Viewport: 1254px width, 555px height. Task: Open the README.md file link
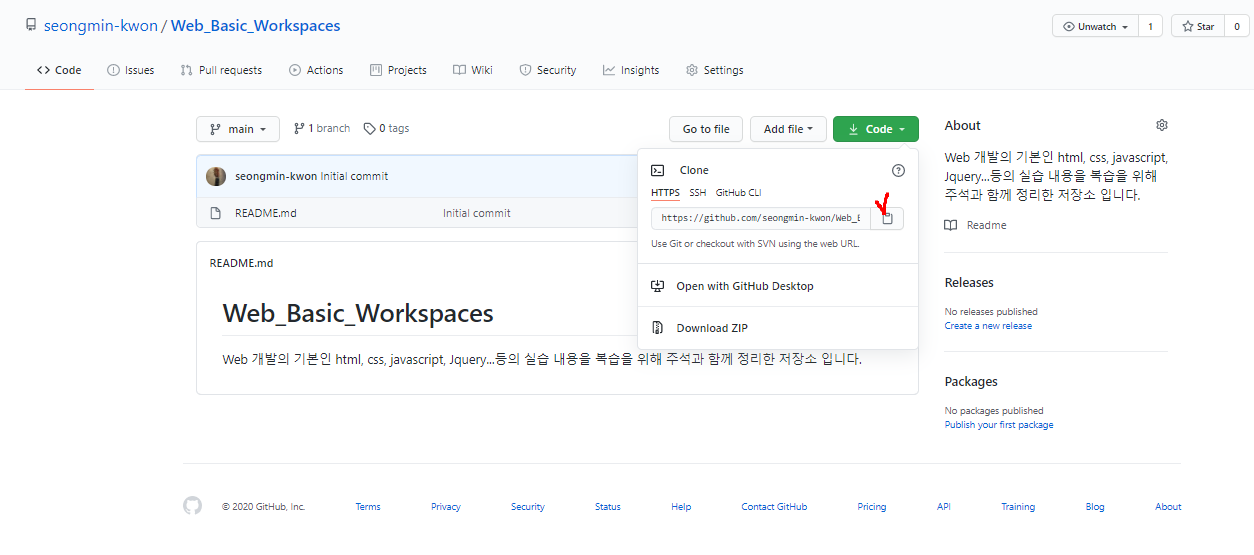pos(266,213)
